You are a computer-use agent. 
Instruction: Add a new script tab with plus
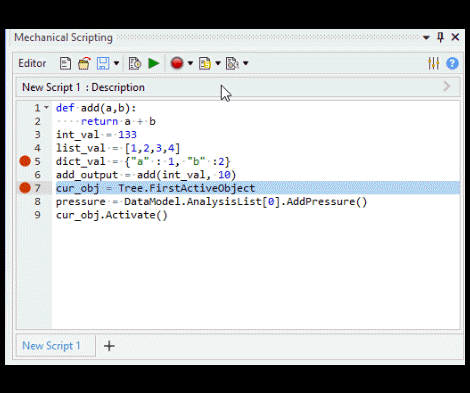[109, 346]
